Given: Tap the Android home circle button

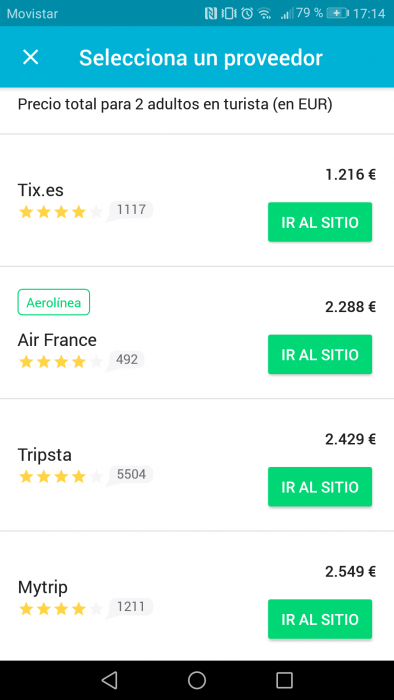Looking at the screenshot, I should (197, 680).
